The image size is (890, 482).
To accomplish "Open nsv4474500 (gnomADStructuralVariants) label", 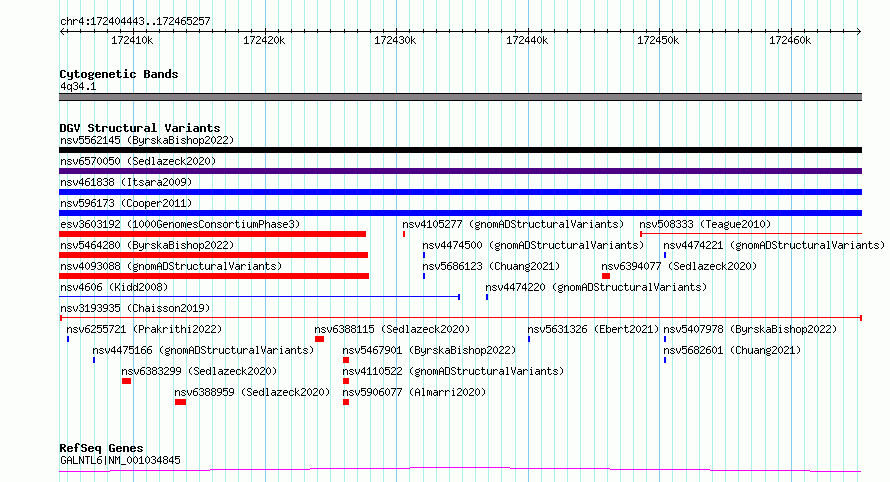I will [533, 245].
